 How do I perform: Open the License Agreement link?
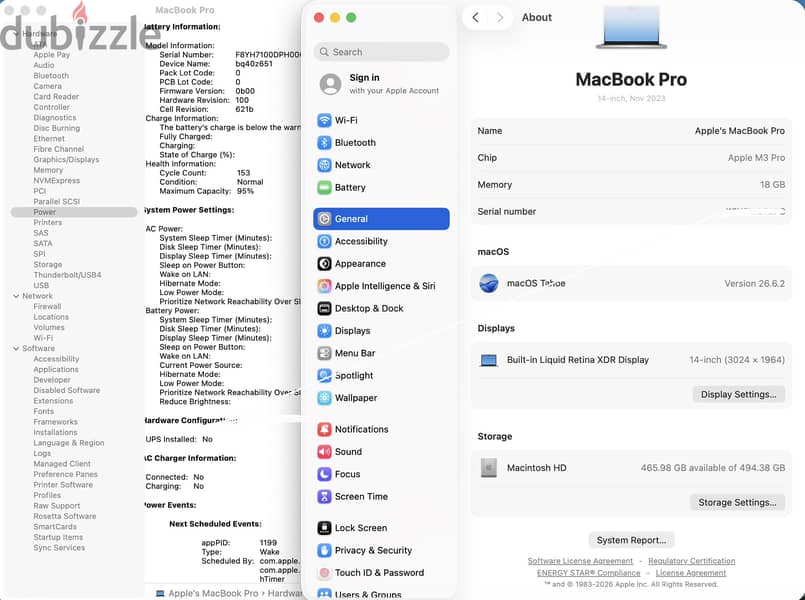coord(691,573)
